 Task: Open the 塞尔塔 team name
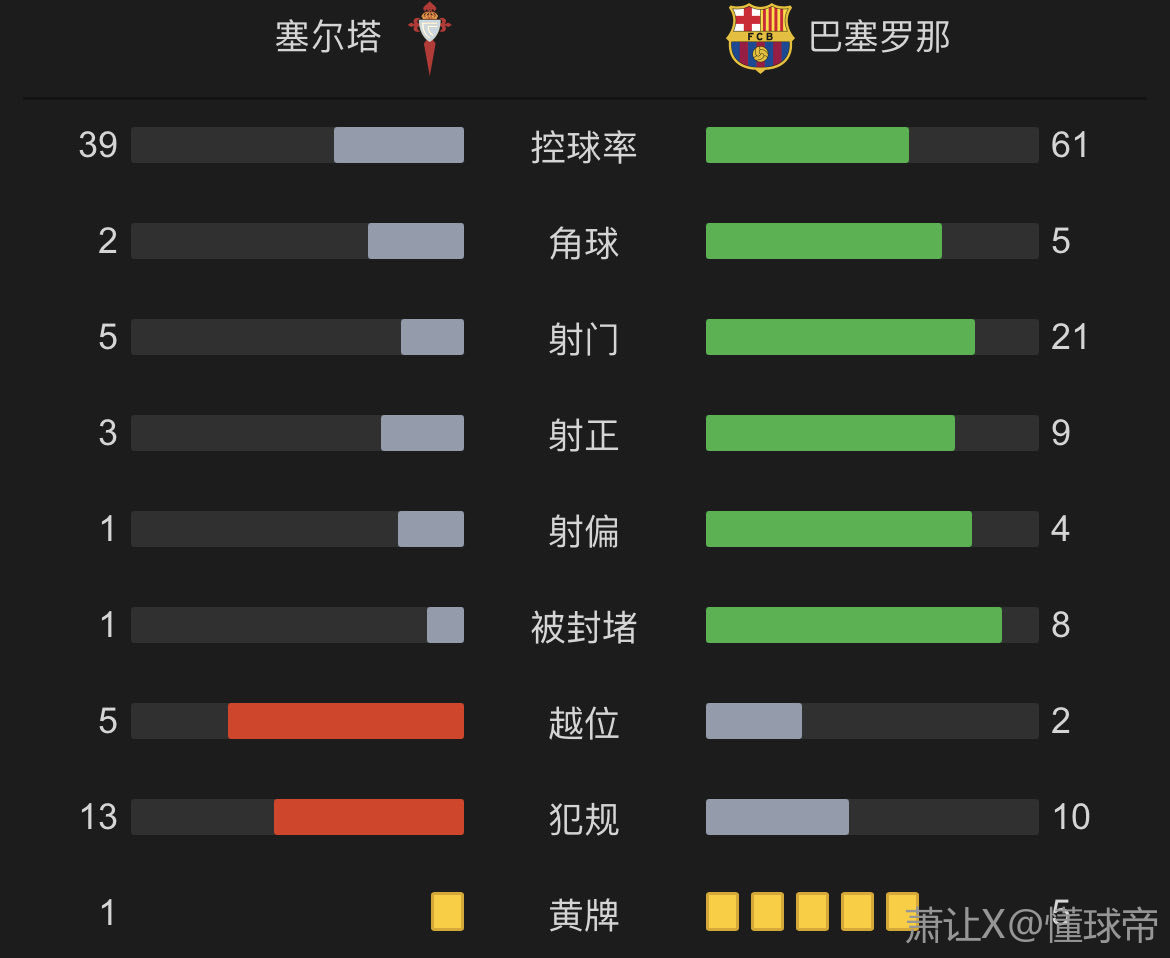click(329, 37)
